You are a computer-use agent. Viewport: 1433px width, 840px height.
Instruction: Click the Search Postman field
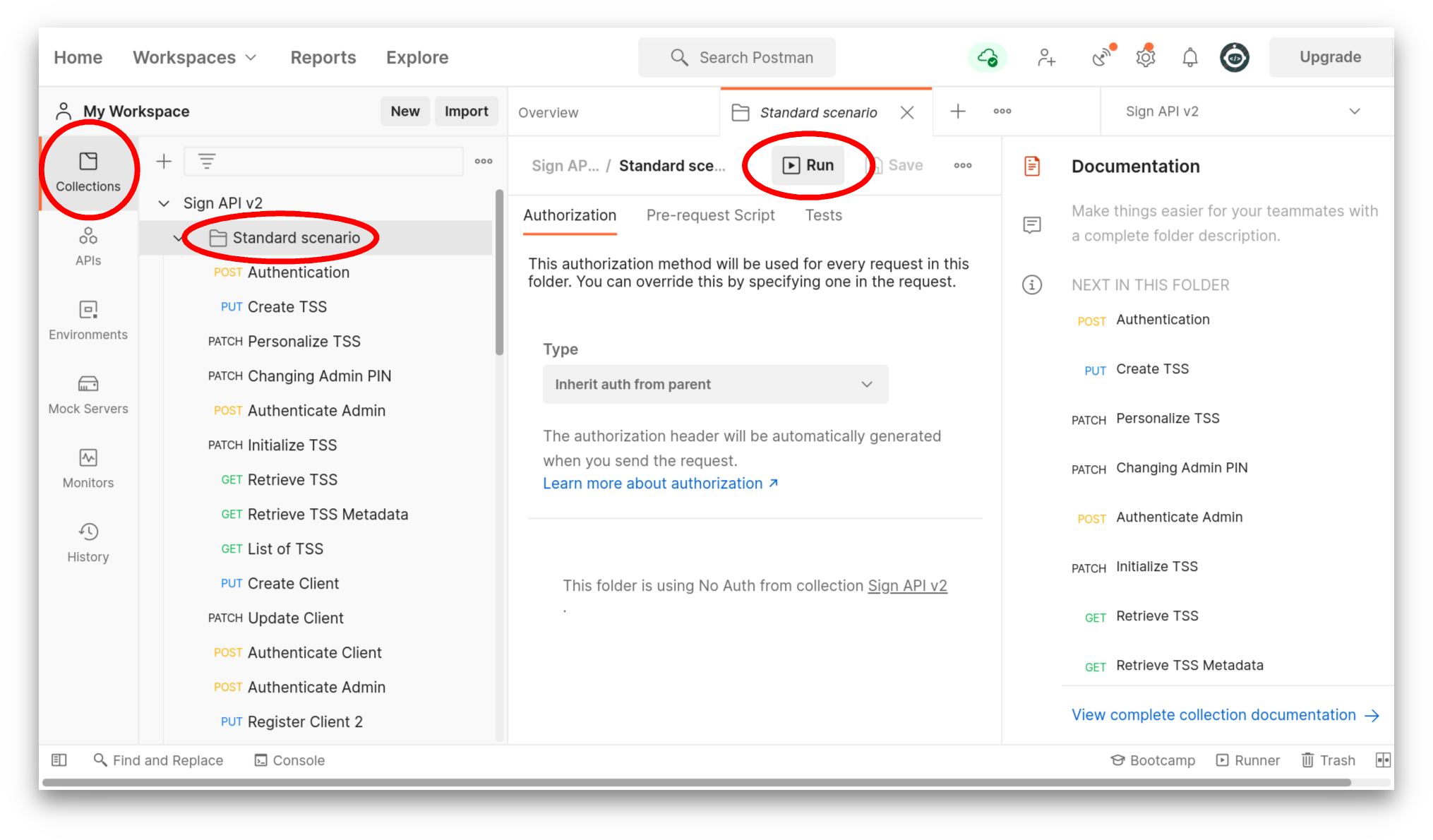[738, 57]
